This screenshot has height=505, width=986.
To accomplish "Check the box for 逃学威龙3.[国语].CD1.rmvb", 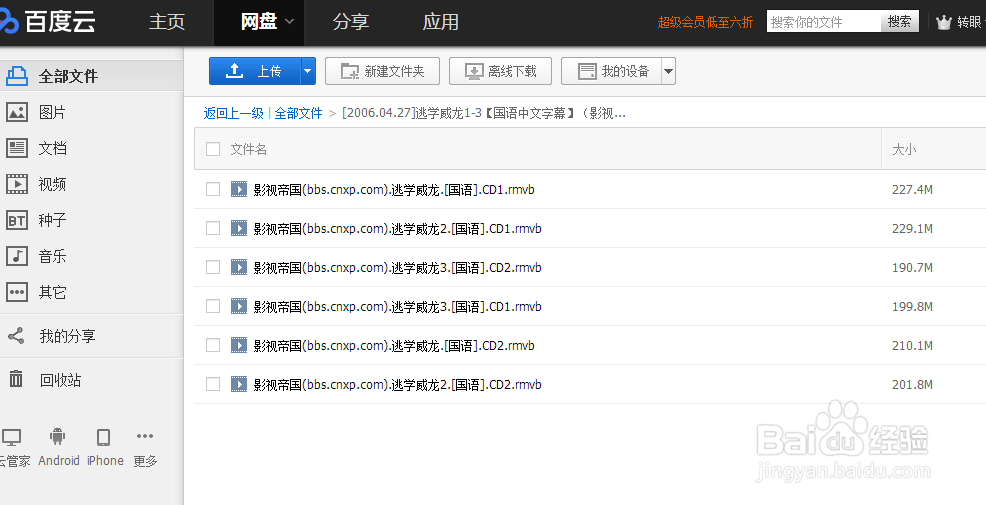I will pos(213,306).
